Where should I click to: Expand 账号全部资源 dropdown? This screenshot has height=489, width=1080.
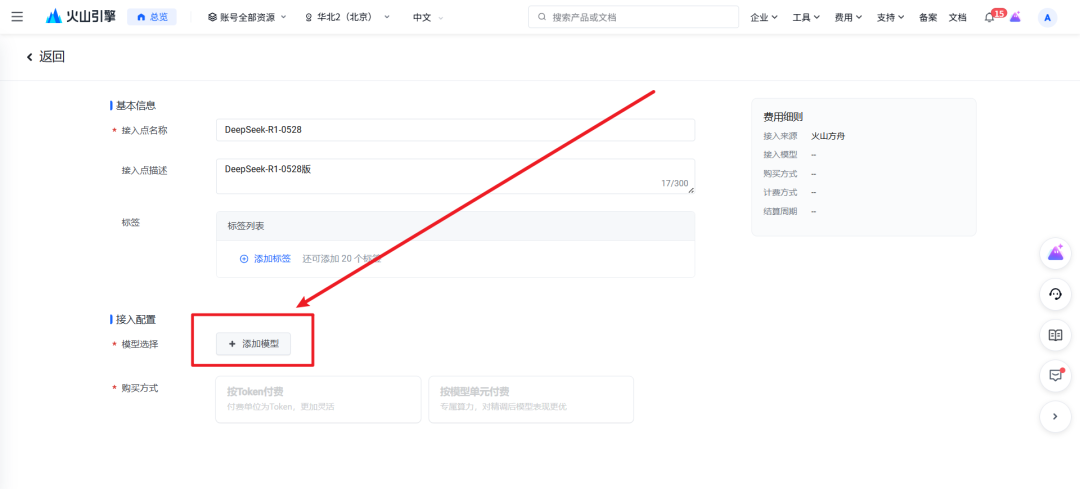point(247,17)
